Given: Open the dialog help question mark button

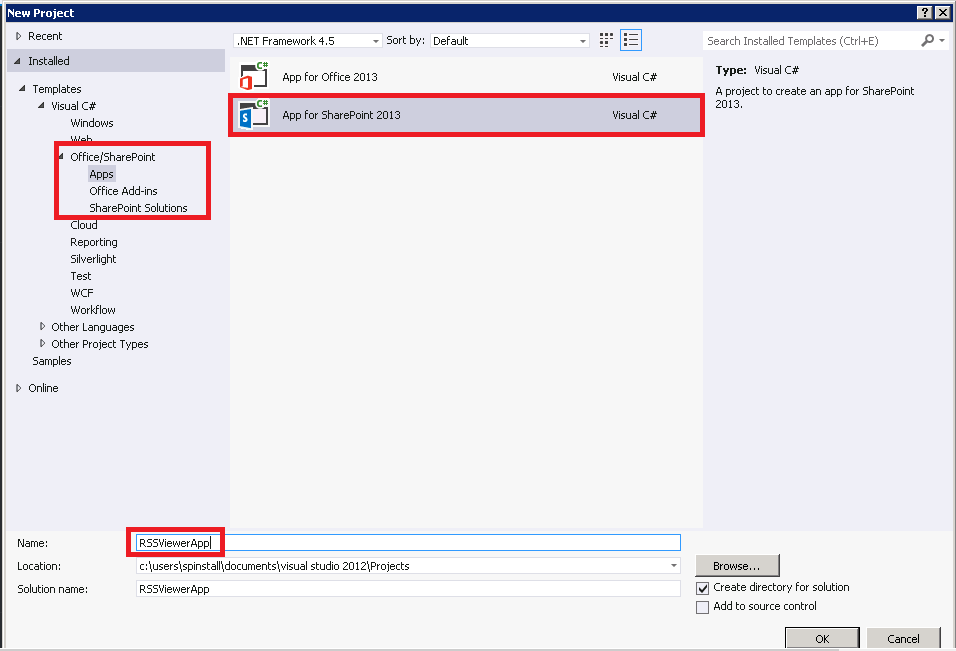Looking at the screenshot, I should coord(925,13).
